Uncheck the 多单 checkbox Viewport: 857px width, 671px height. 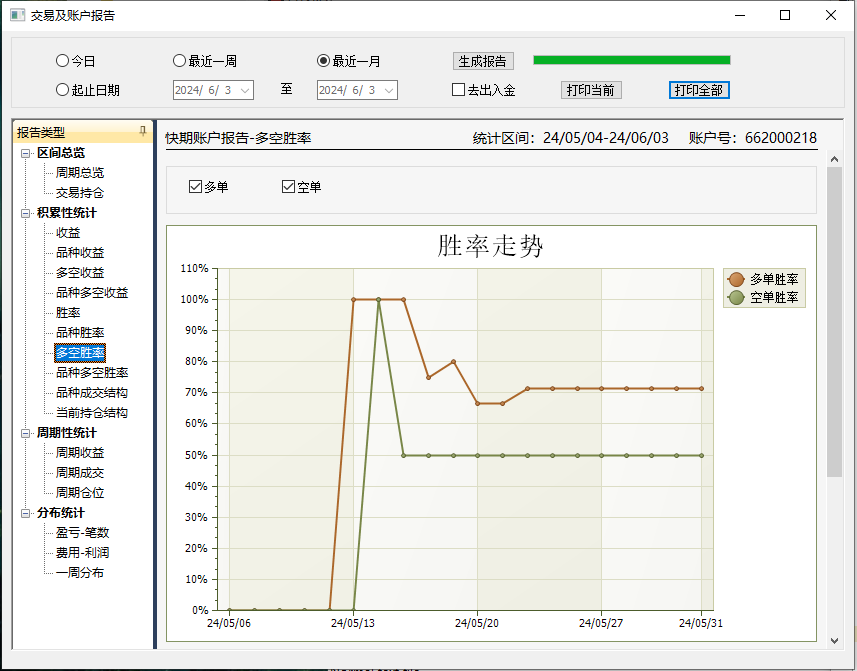tap(196, 187)
